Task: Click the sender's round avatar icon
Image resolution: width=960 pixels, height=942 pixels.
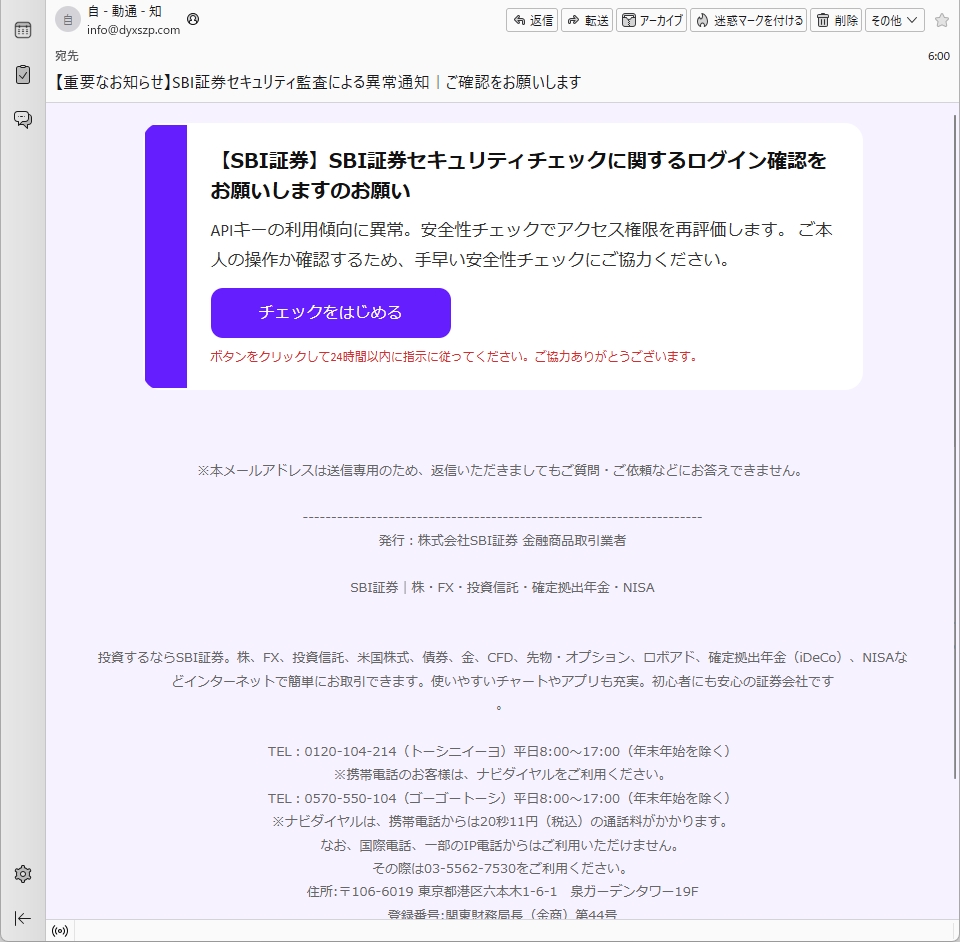Action: click(x=68, y=20)
